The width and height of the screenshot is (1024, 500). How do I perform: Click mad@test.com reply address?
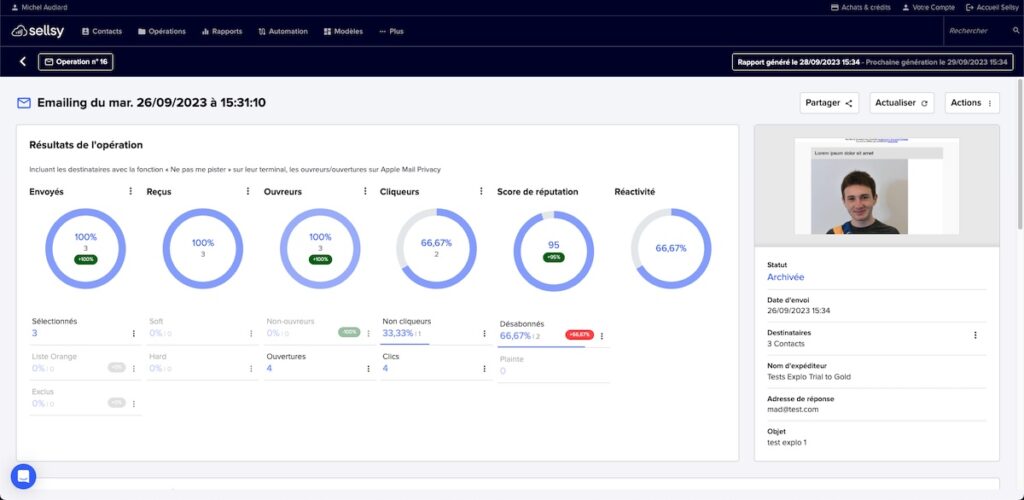coord(793,410)
